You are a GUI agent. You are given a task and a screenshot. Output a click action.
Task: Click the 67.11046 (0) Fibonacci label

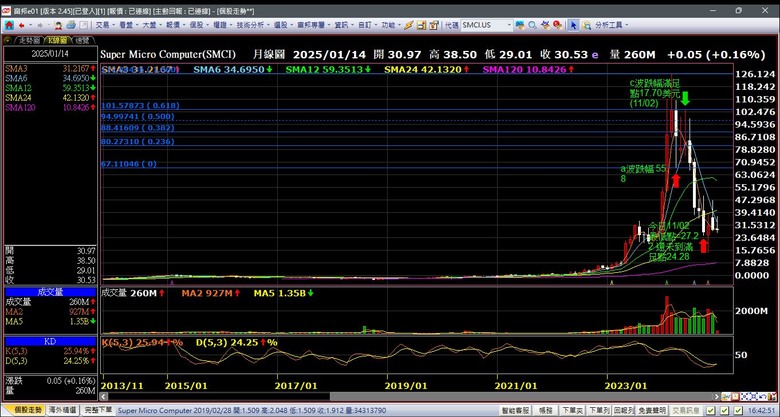(129, 164)
